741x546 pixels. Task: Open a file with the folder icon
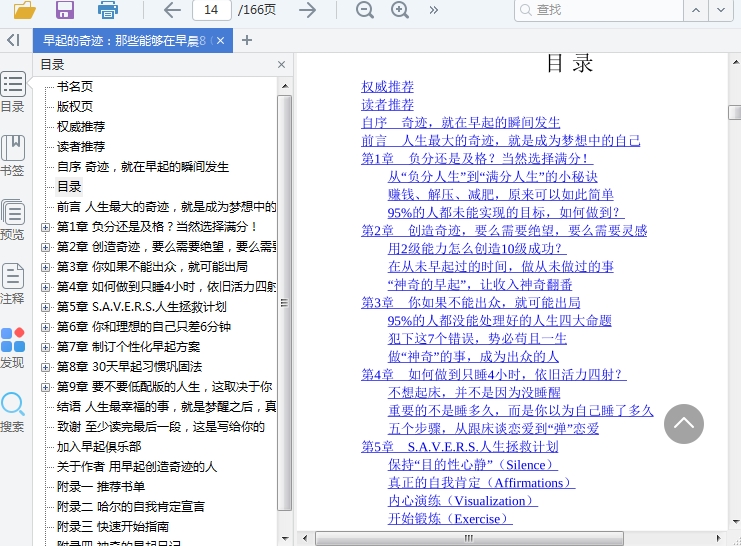pyautogui.click(x=25, y=9)
